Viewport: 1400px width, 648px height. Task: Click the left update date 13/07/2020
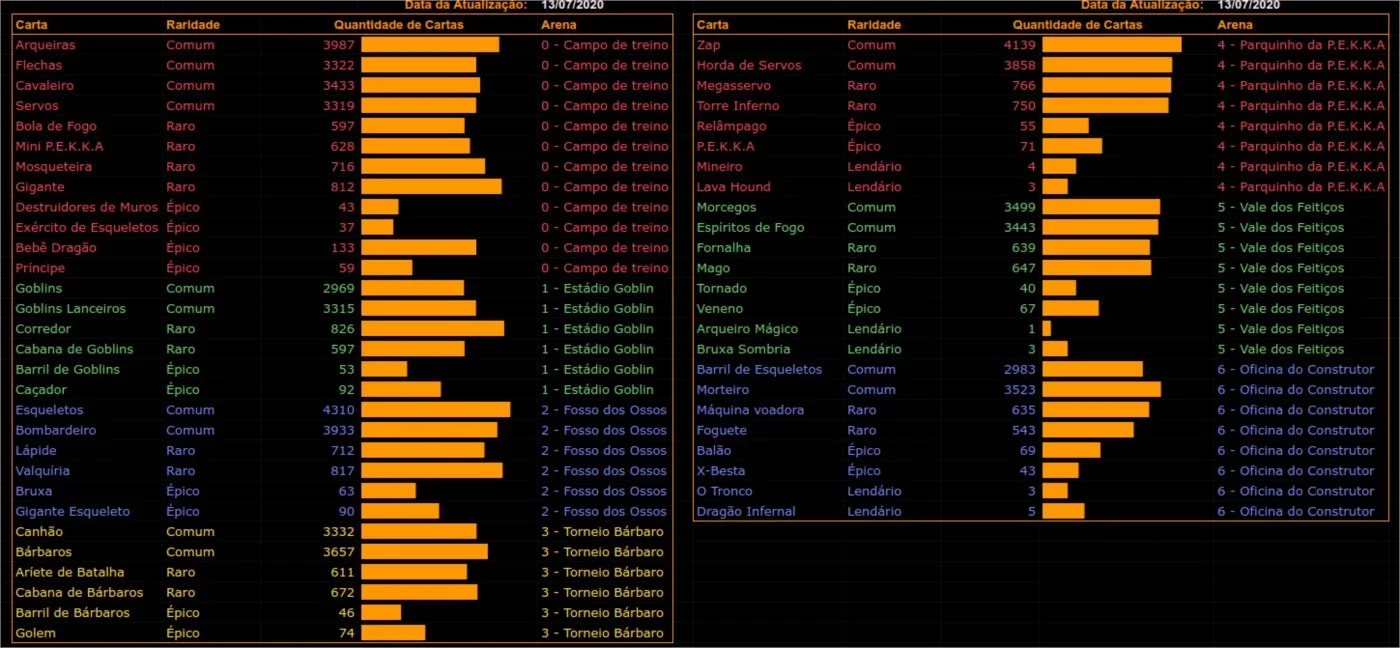click(x=573, y=5)
